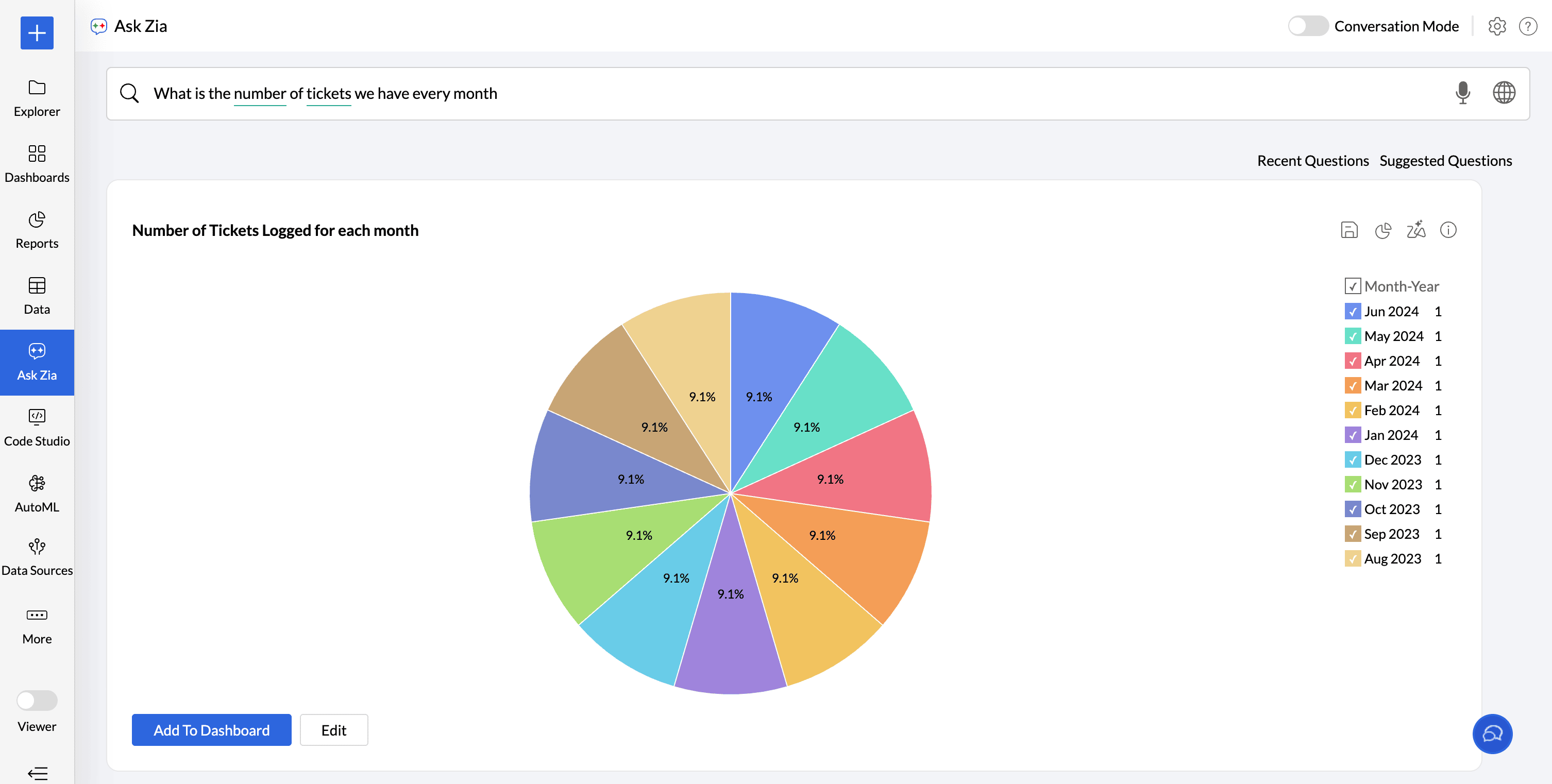This screenshot has width=1552, height=784.
Task: Open Recent Questions list
Action: (x=1312, y=161)
